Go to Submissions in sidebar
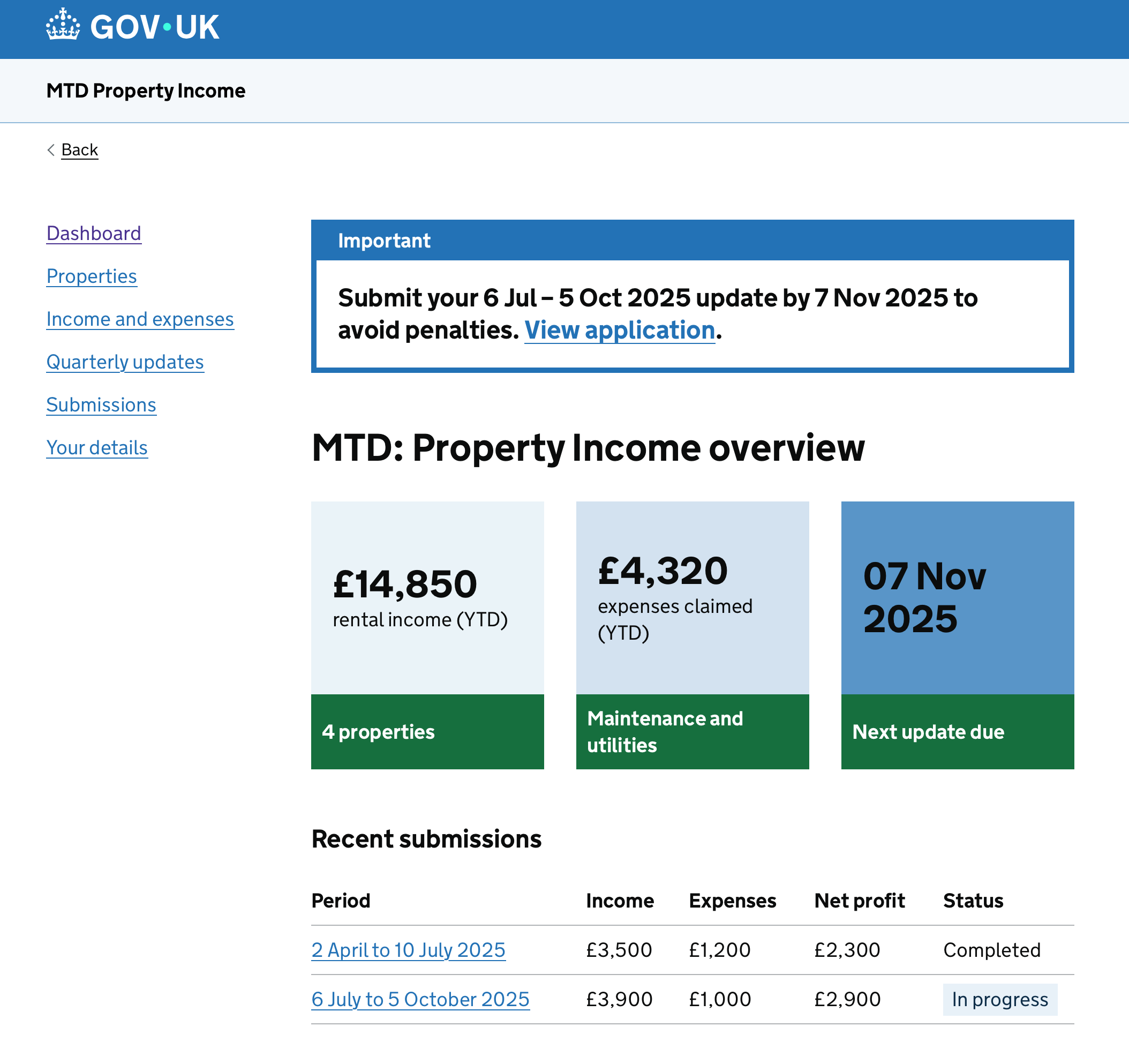This screenshot has width=1129, height=1064. pyautogui.click(x=101, y=405)
